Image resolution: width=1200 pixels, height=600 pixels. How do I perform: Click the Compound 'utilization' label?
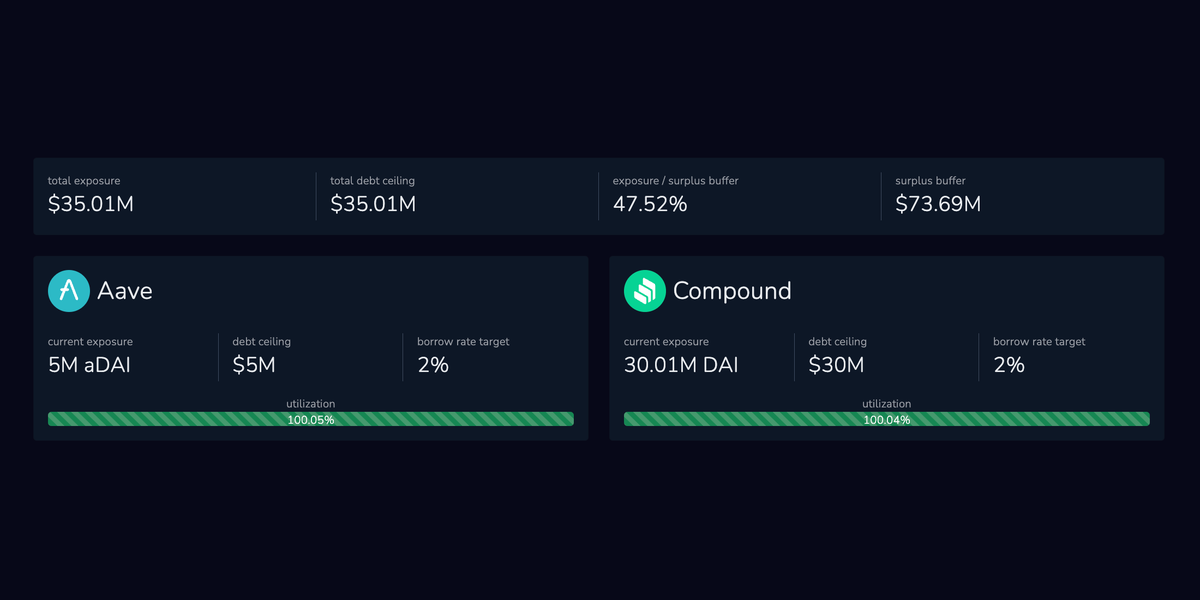(x=887, y=404)
